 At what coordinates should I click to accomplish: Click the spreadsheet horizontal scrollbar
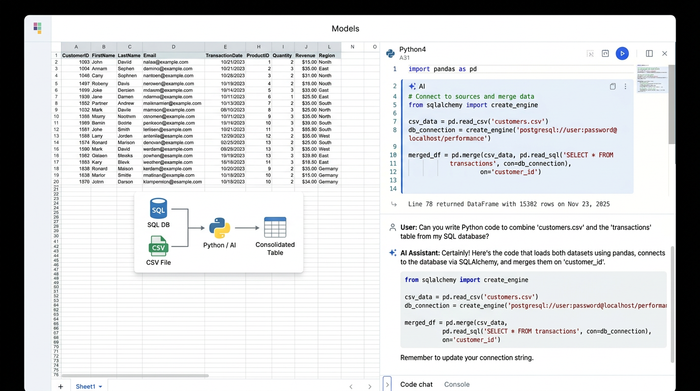click(135, 375)
